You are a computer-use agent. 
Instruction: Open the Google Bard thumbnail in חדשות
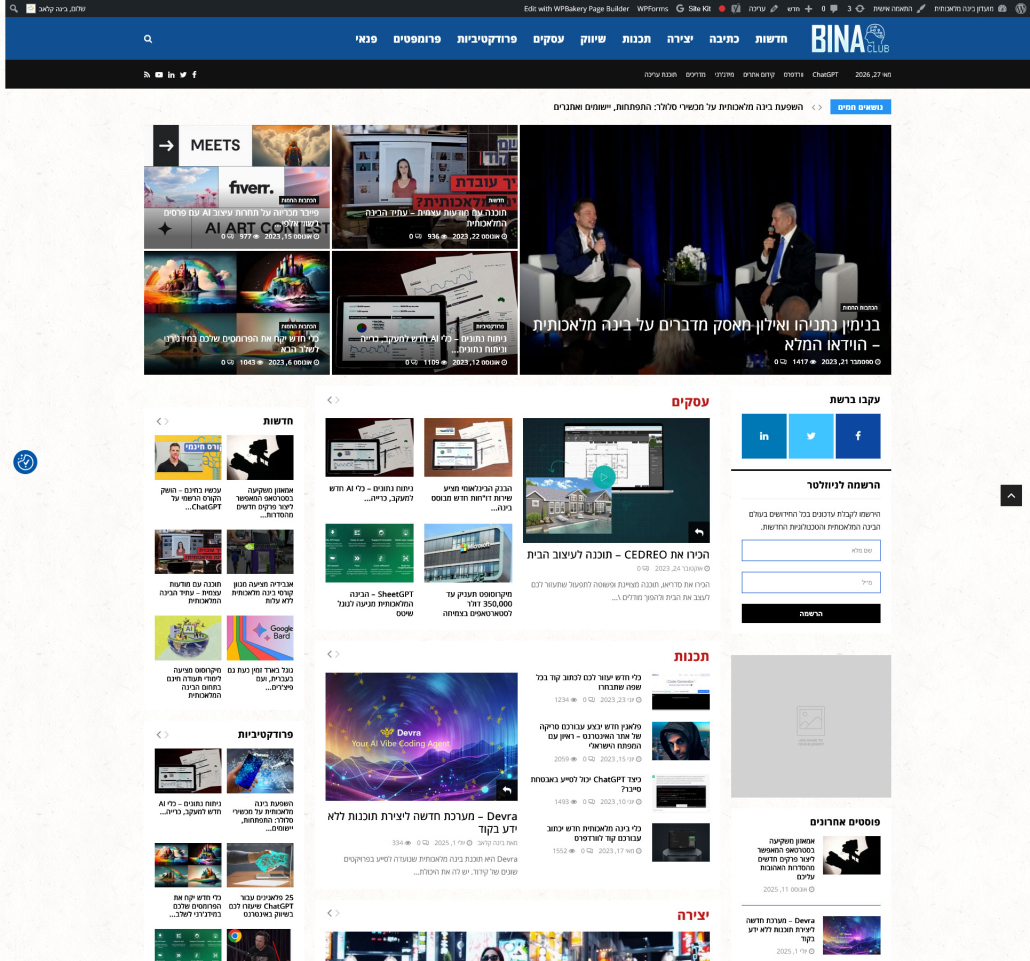[x=260, y=638]
